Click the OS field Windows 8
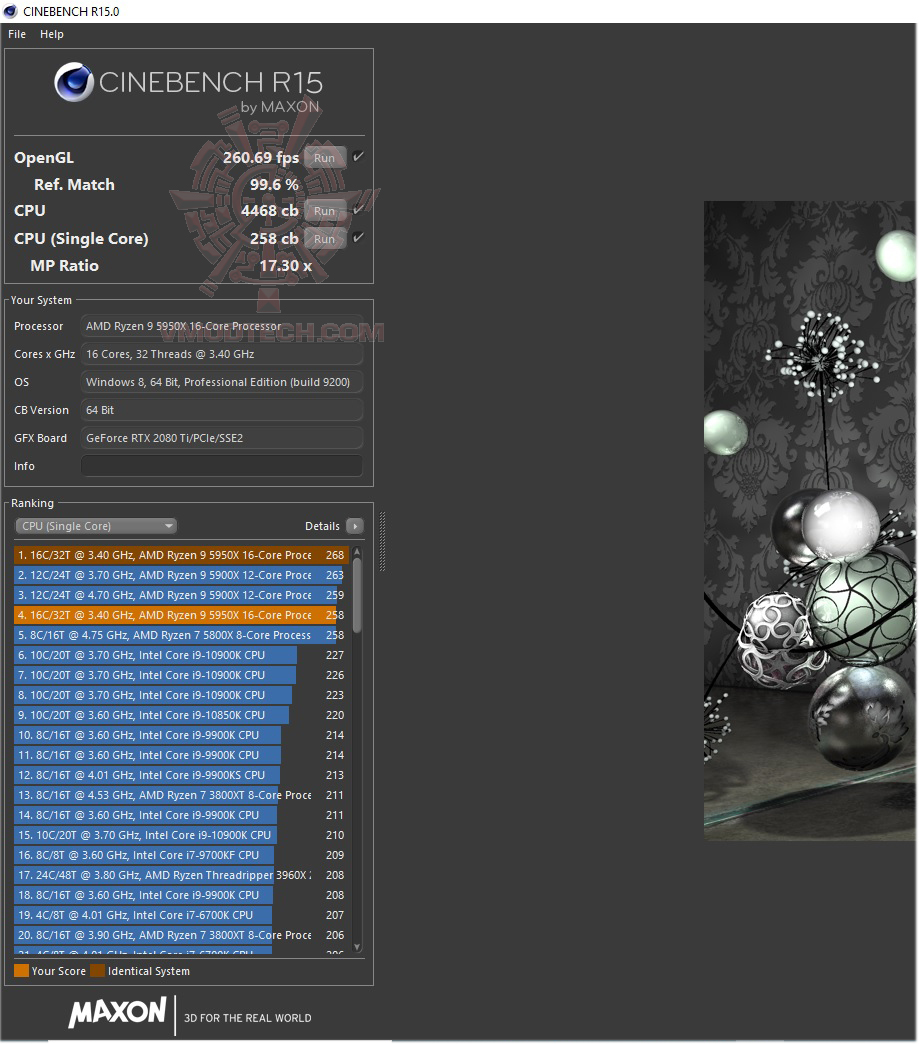Viewport: 919px width, 1044px height. click(222, 382)
